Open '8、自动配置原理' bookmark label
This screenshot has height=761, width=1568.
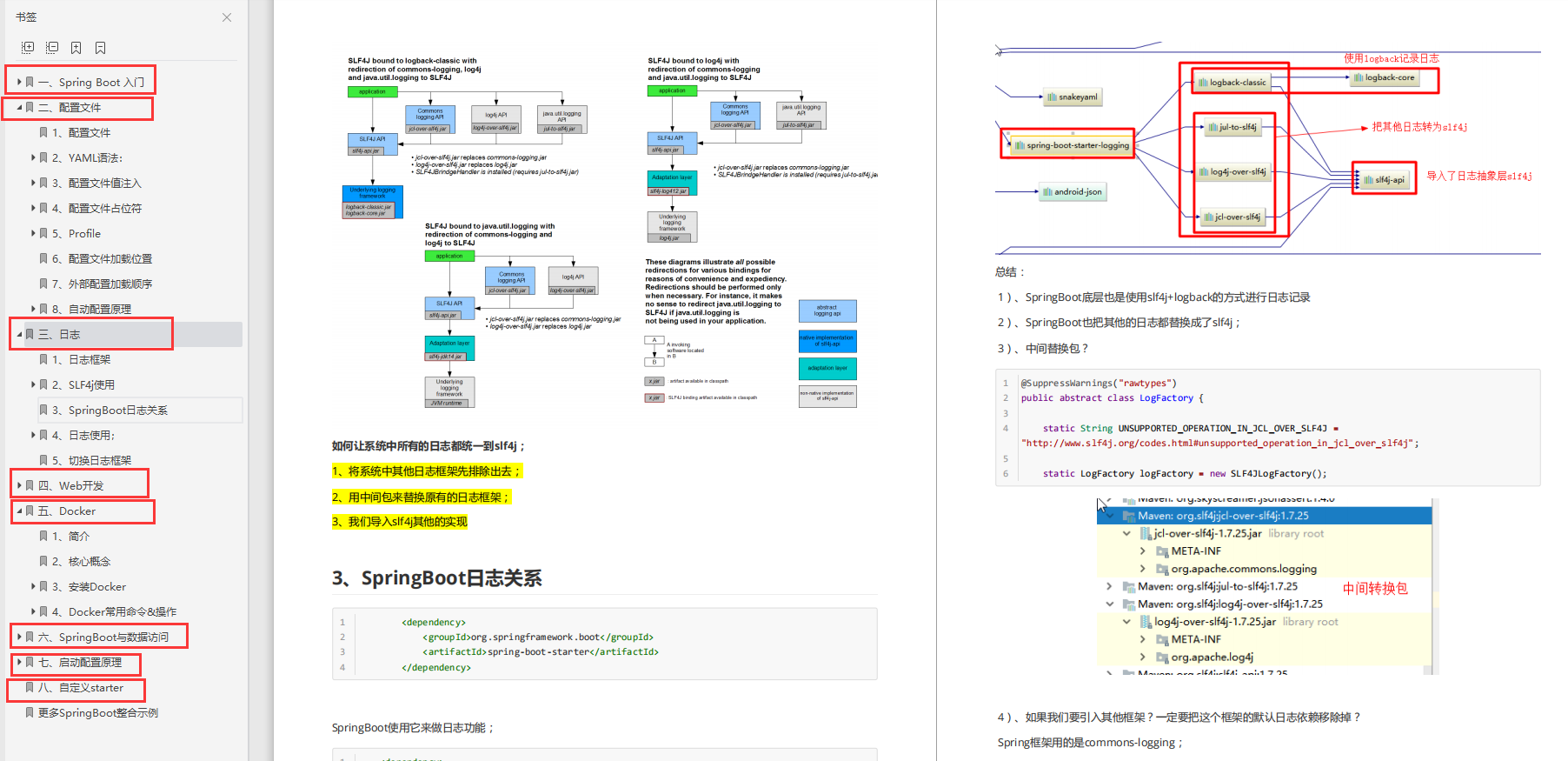pos(92,310)
